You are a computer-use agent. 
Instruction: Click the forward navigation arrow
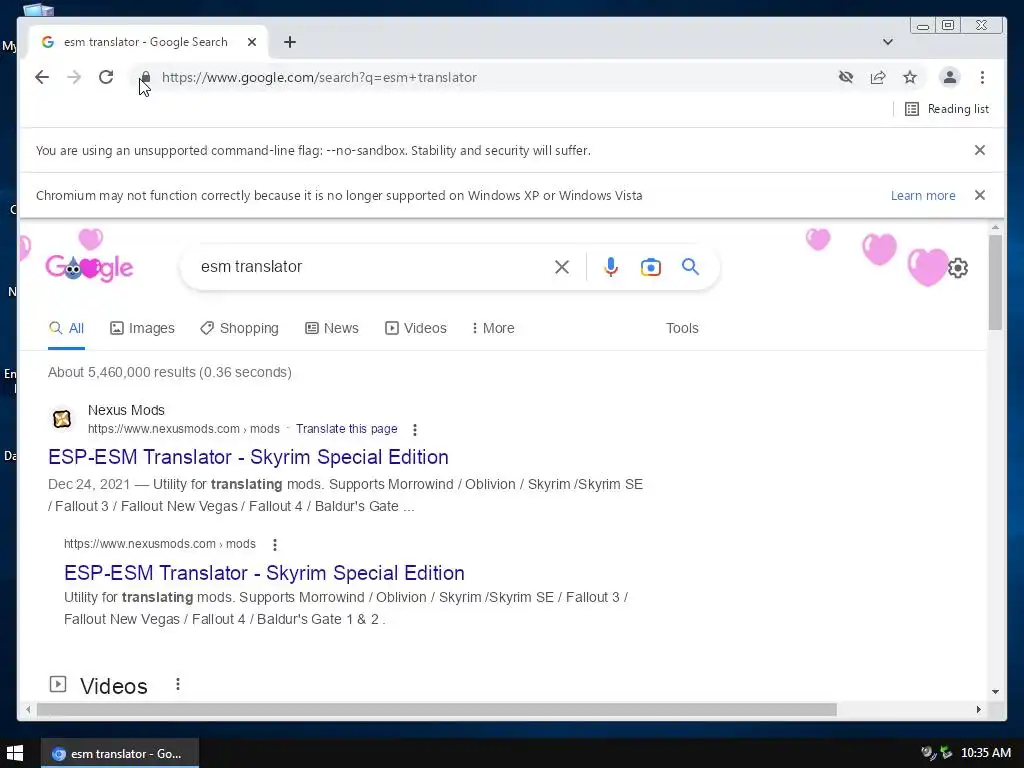click(x=74, y=77)
